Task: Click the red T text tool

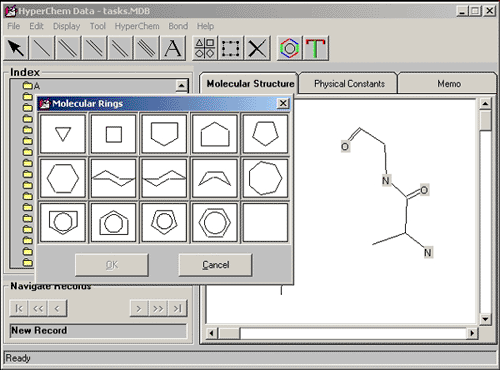Action: [316, 48]
